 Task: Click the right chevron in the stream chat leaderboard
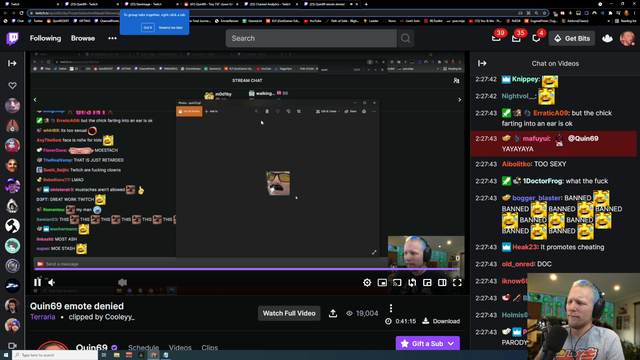click(460, 100)
